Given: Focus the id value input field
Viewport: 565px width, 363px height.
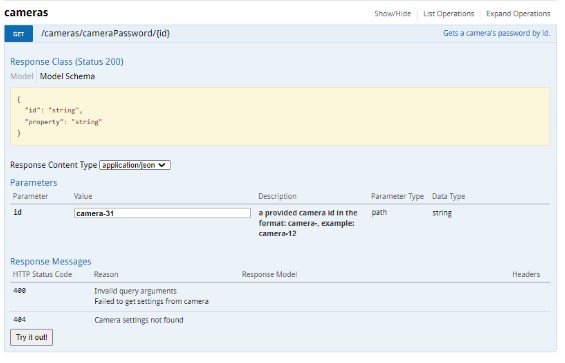Looking at the screenshot, I should tap(162, 213).
